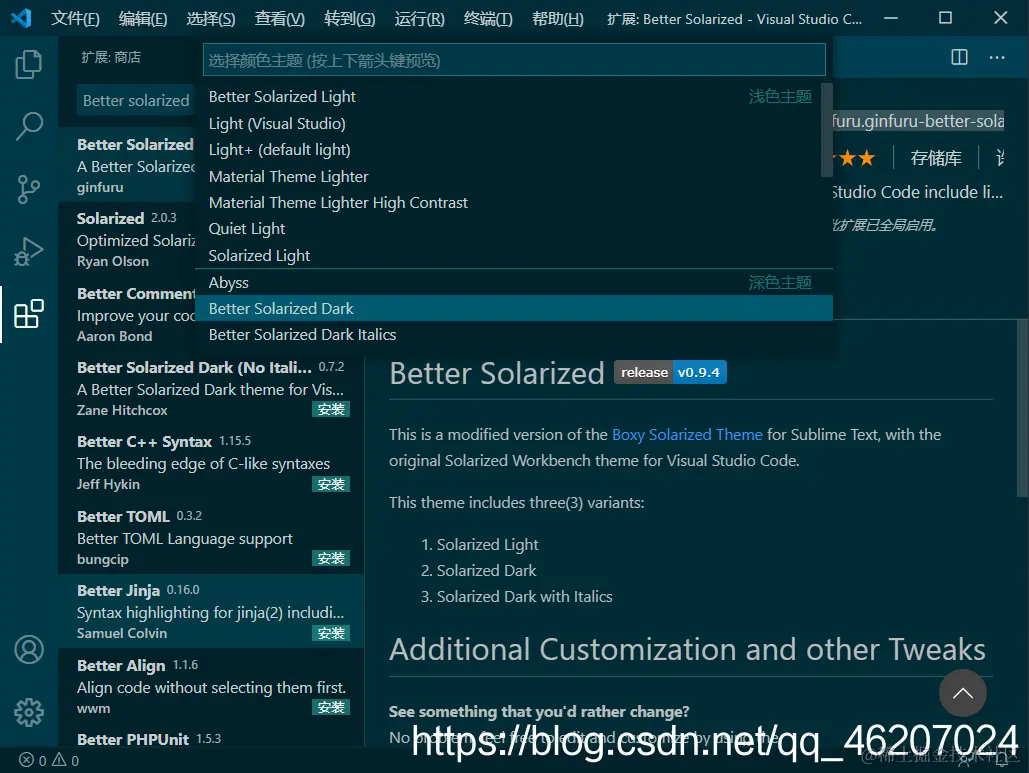This screenshot has height=773, width=1029.
Task: Open the Extensions view icon
Action: (x=28, y=314)
